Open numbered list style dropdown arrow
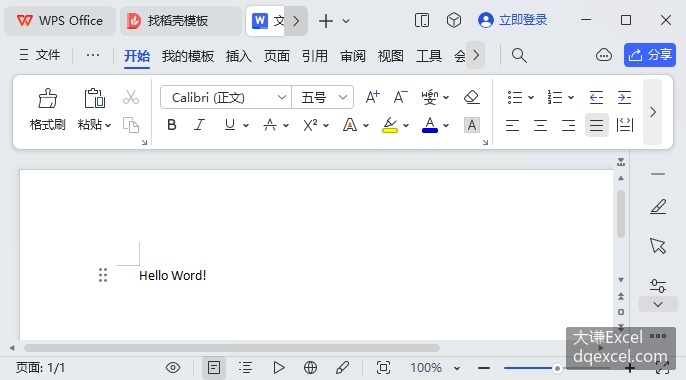The height and width of the screenshot is (380, 686). 570,97
